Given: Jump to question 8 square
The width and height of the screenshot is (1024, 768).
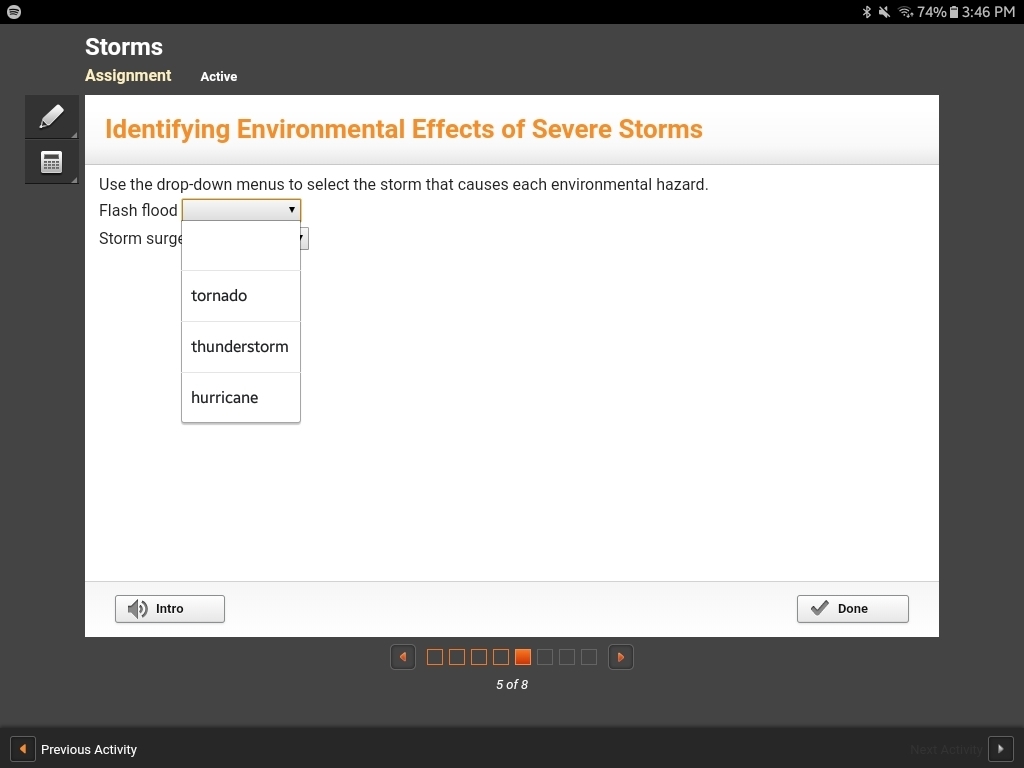Looking at the screenshot, I should (x=589, y=657).
